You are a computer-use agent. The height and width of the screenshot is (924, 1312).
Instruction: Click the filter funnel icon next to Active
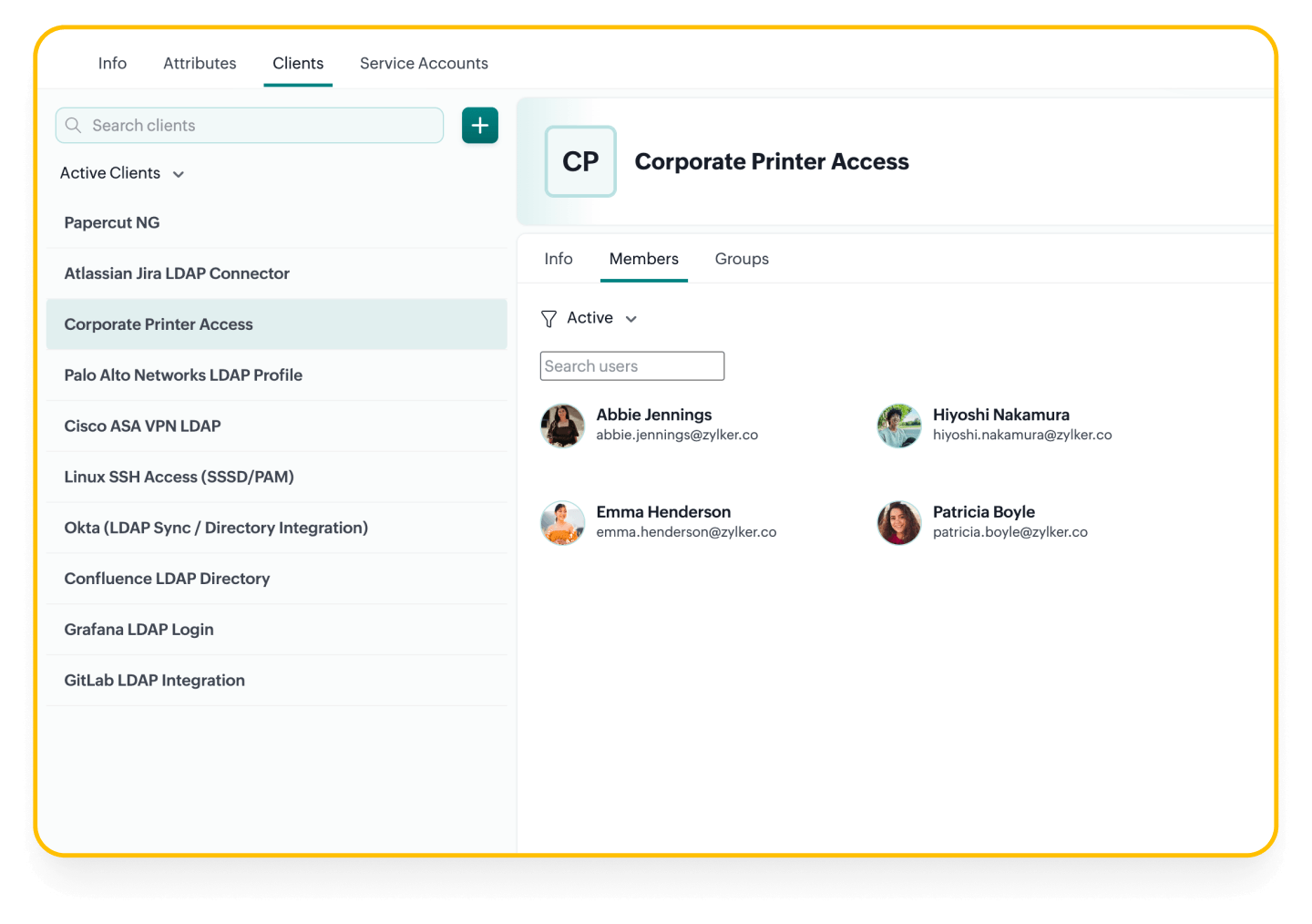[x=549, y=318]
